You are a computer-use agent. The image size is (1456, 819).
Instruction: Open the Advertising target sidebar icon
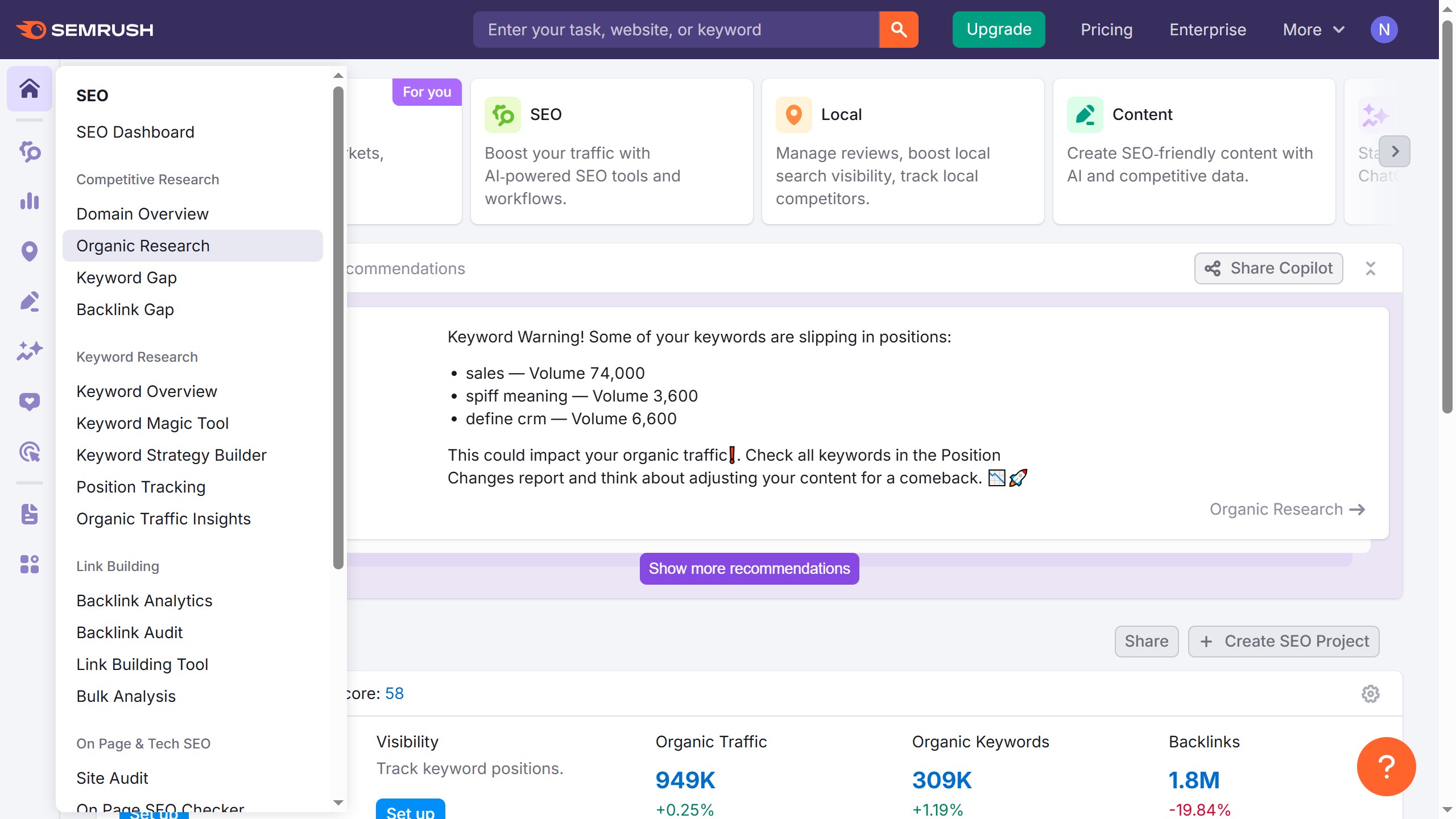click(x=30, y=452)
